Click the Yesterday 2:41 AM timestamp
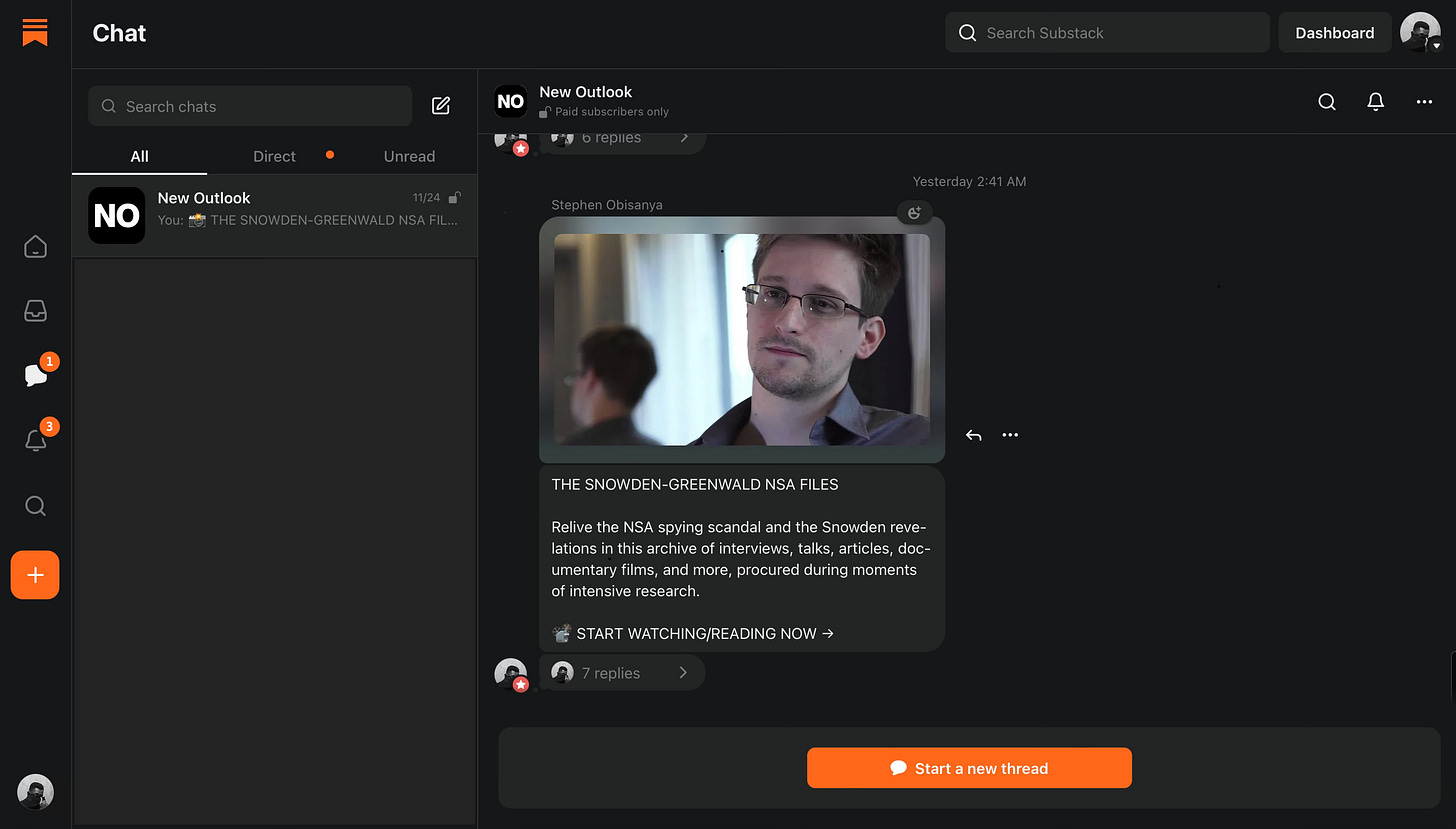 click(x=969, y=181)
